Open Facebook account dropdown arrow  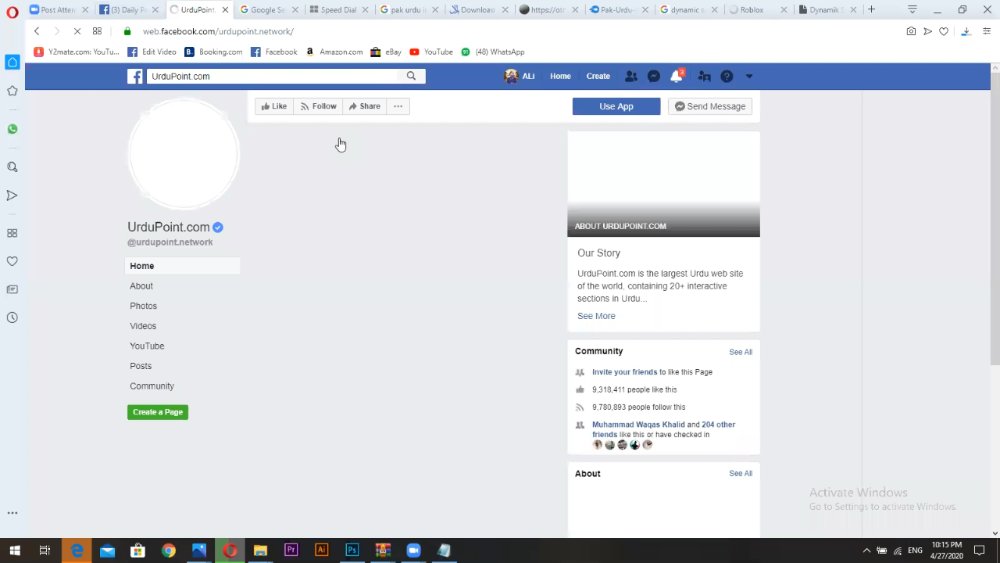pos(749,76)
